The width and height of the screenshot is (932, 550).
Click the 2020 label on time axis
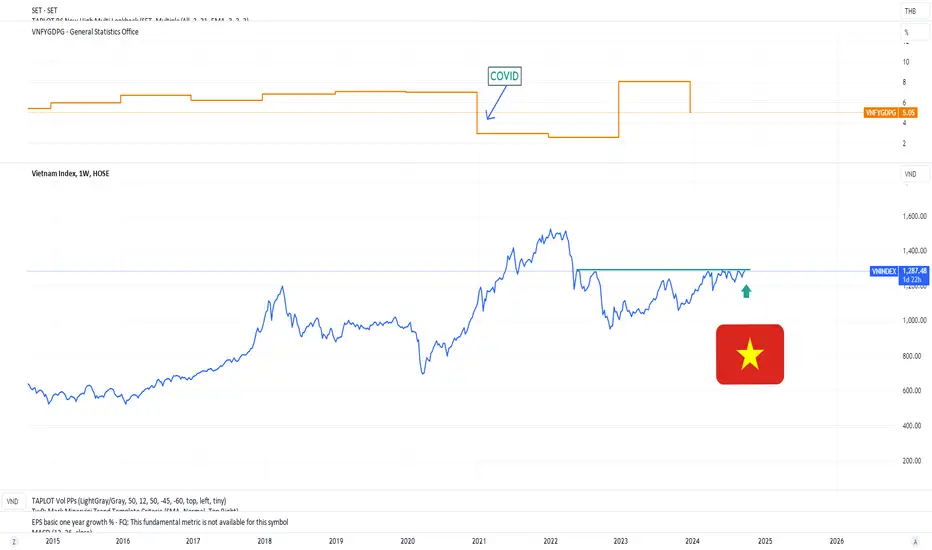point(407,541)
